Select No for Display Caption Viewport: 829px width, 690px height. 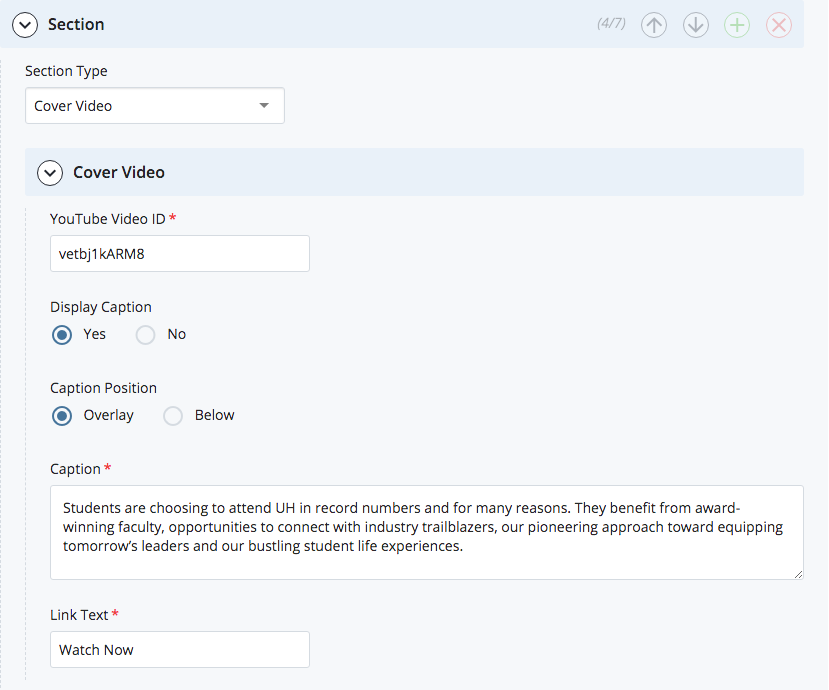click(x=145, y=335)
